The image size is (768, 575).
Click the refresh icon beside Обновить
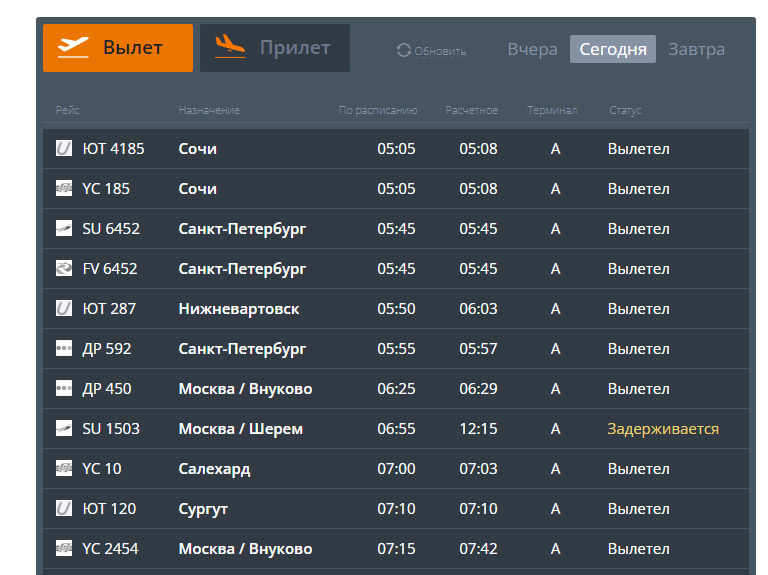coord(404,50)
